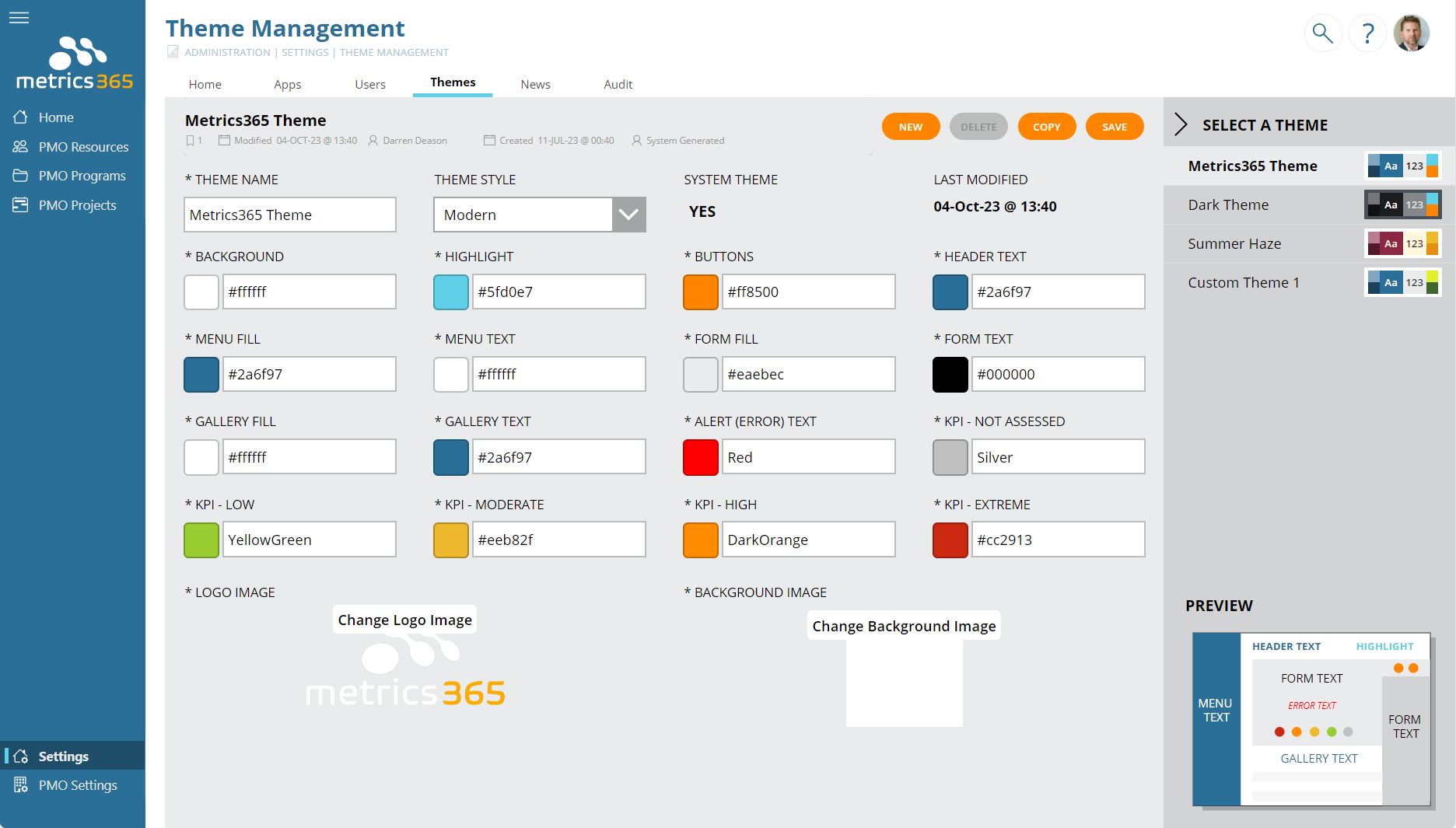Viewport: 1456px width, 828px height.
Task: Click the DELETE button
Action: [x=978, y=127]
